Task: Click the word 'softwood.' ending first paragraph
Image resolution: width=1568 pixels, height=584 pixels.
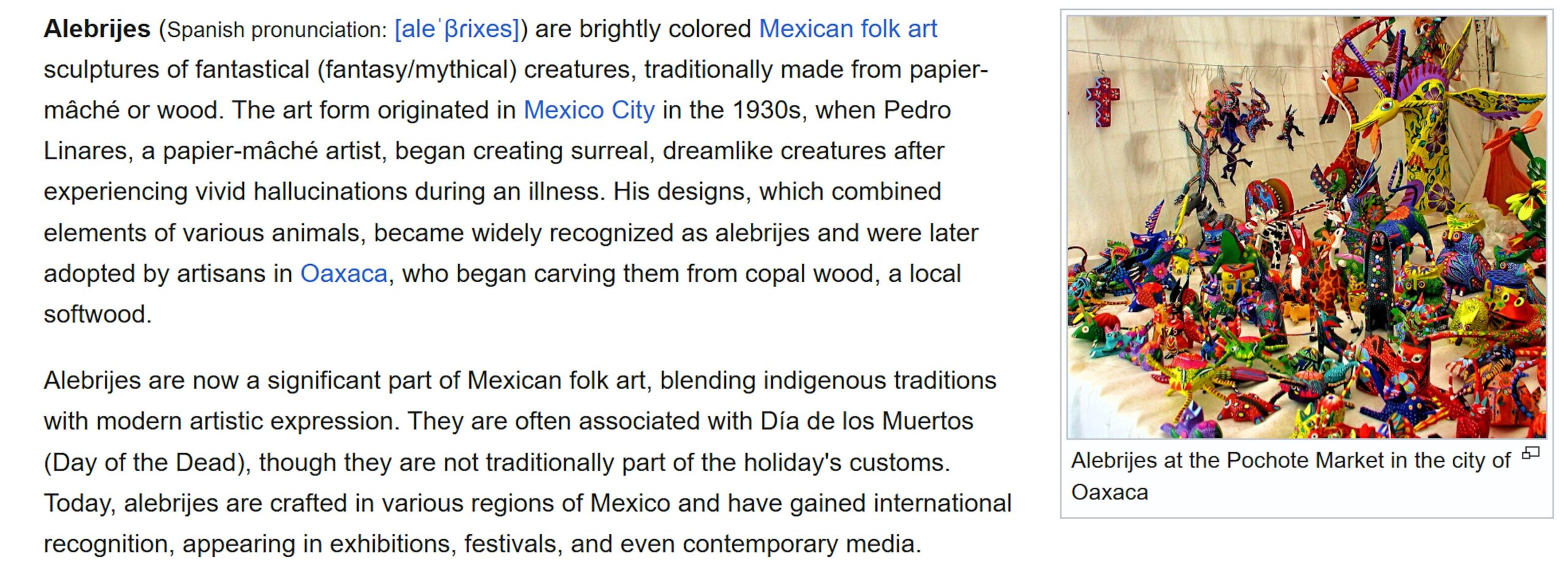Action: point(97,314)
